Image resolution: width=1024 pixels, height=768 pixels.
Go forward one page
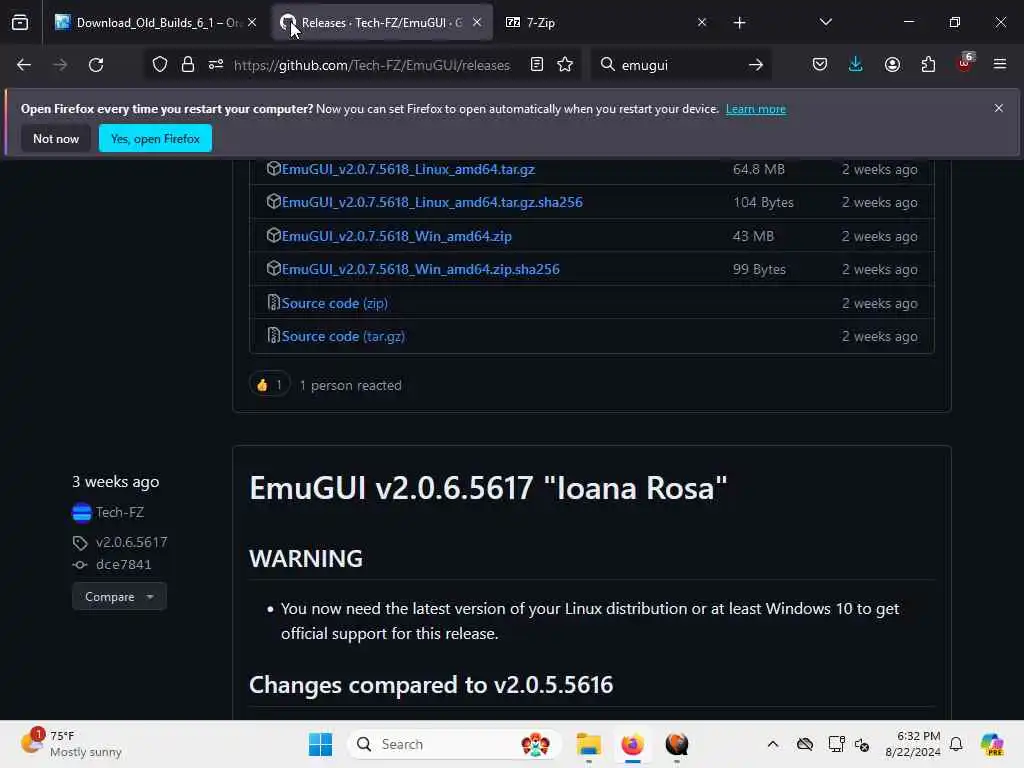[x=60, y=65]
